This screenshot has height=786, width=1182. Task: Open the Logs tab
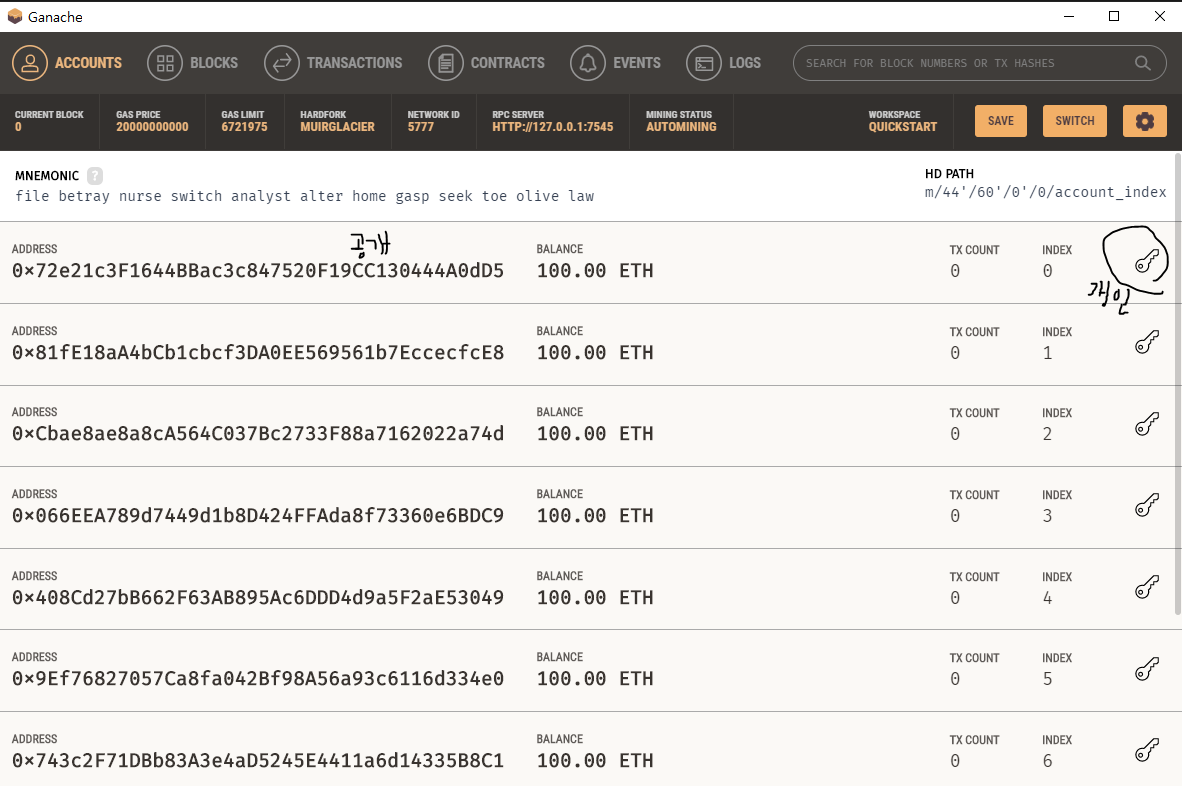click(x=724, y=63)
